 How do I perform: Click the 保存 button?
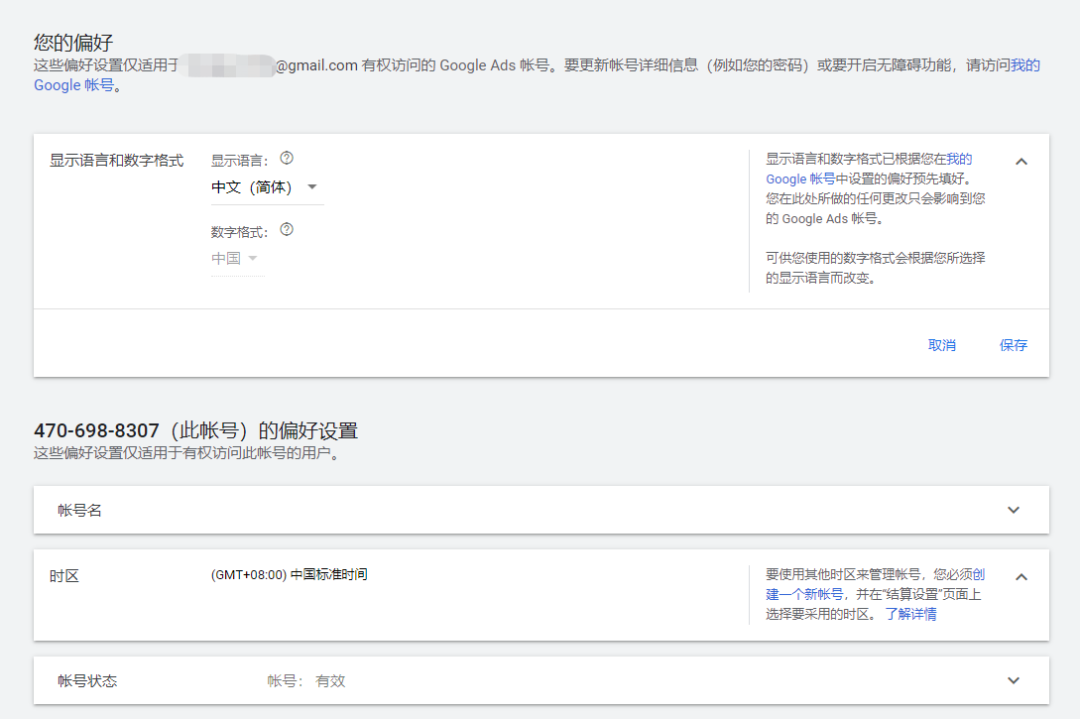[x=1013, y=344]
